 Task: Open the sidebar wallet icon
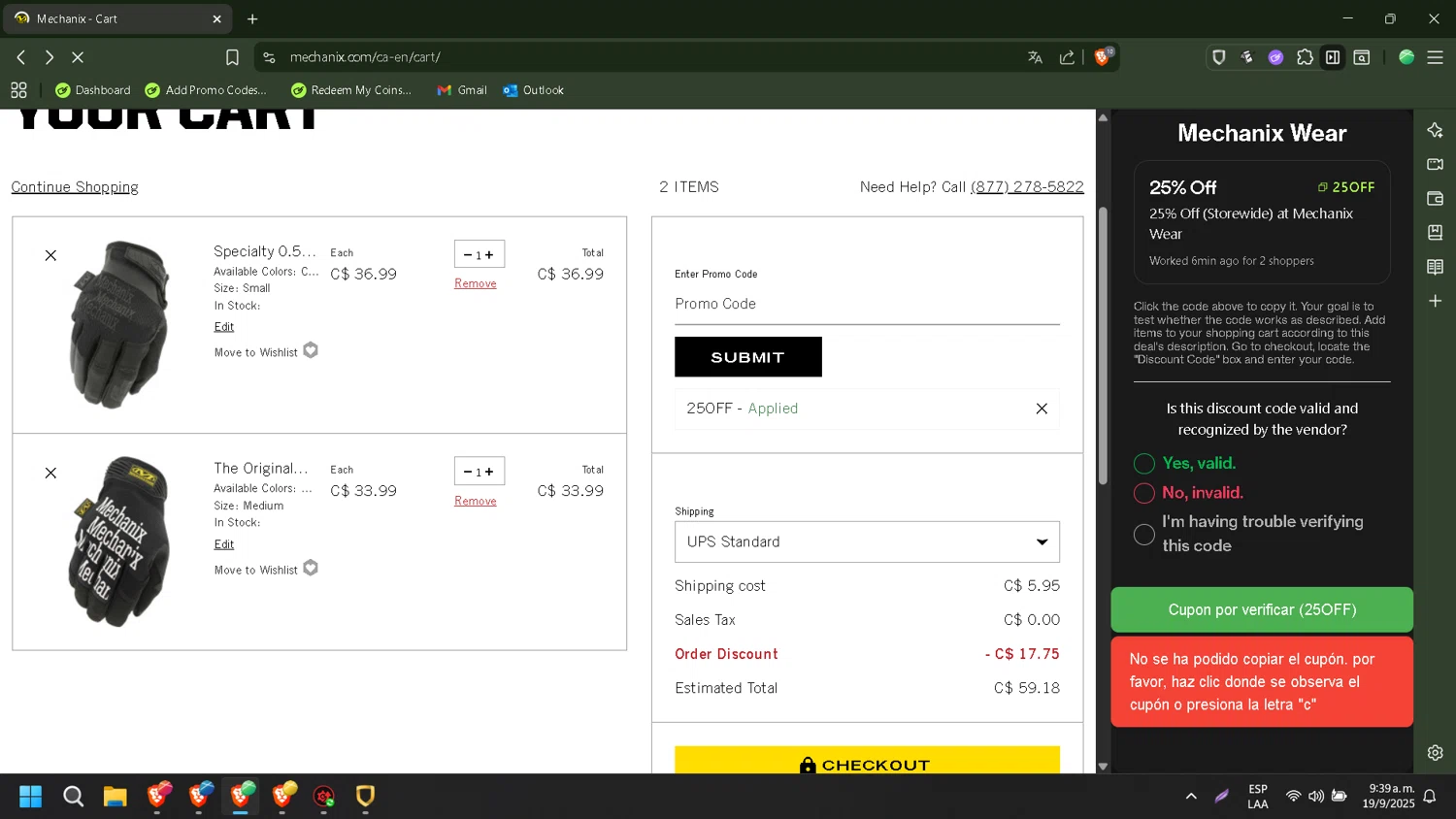tap(1435, 198)
